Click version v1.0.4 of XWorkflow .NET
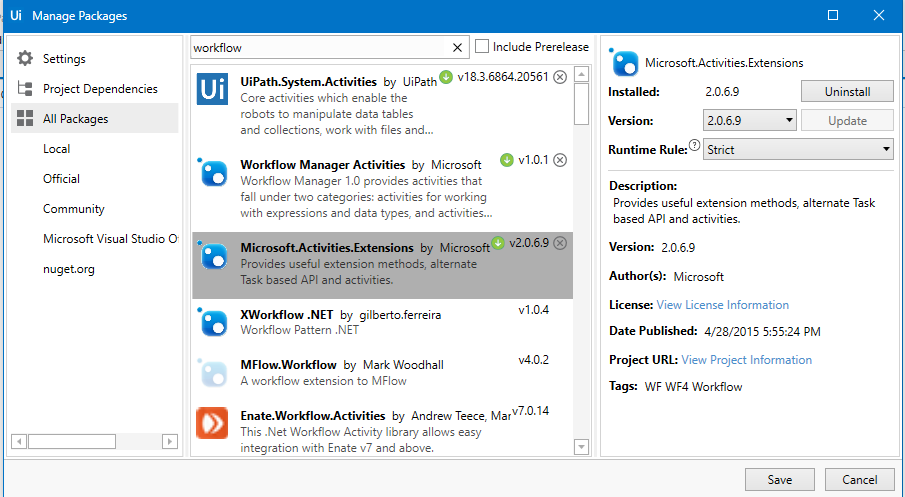 click(533, 310)
